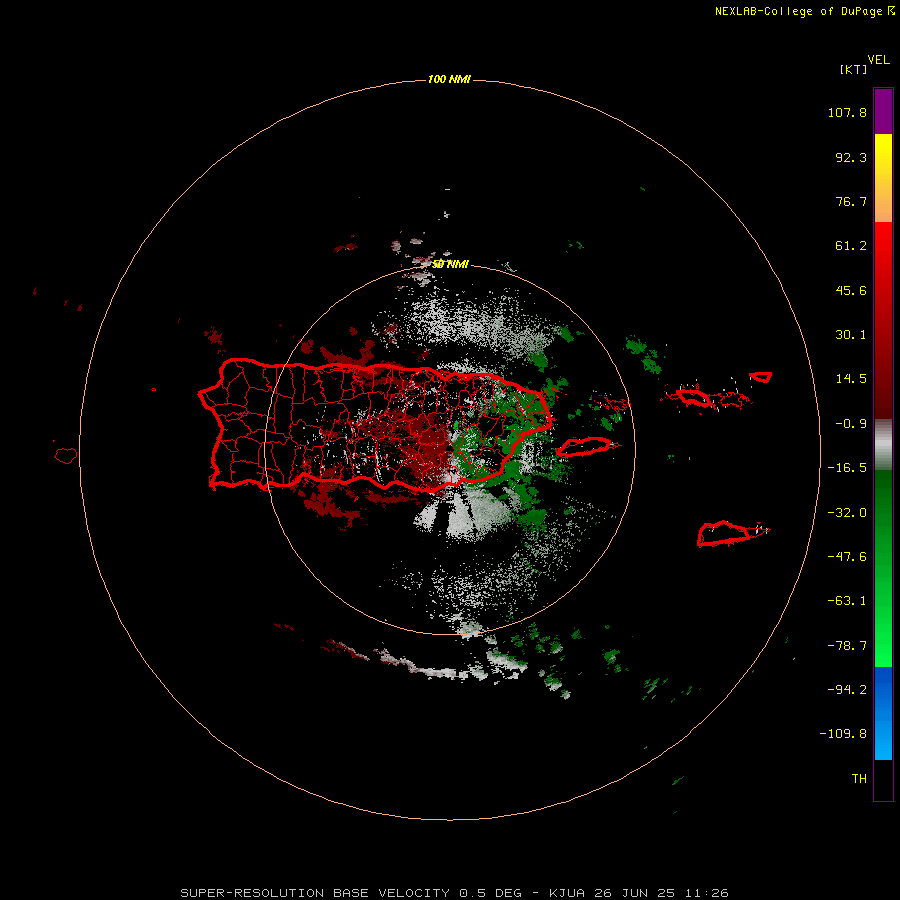Image resolution: width=900 pixels, height=900 pixels.
Task: Click the purple segment of the color bar
Action: click(883, 111)
